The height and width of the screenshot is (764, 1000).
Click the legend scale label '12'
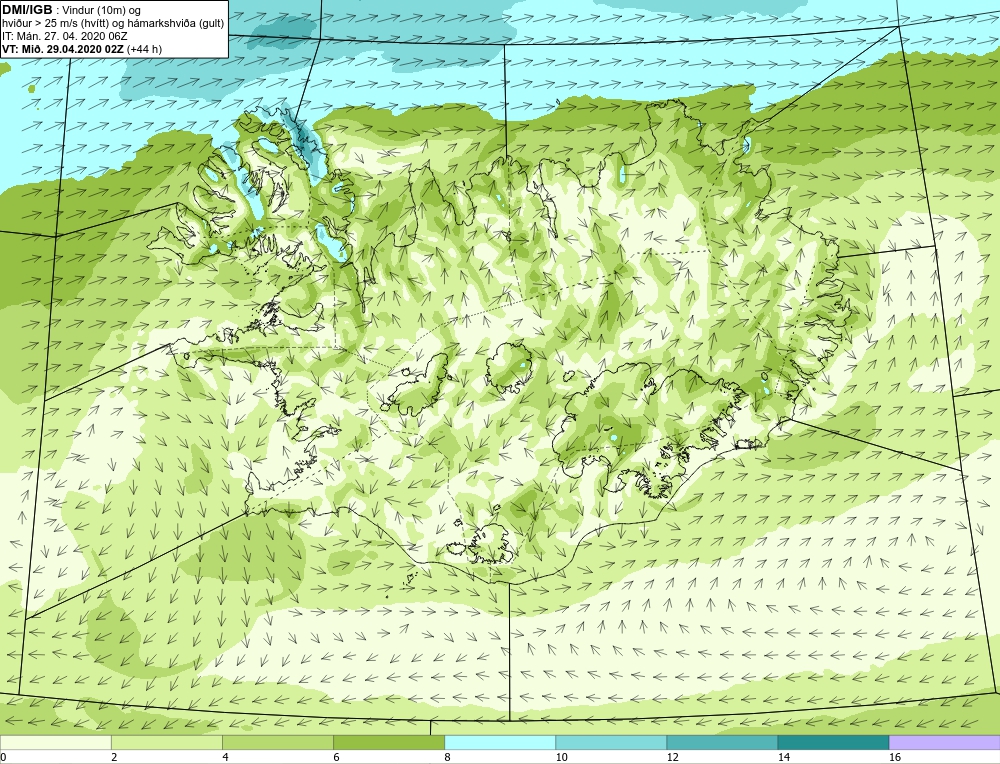(672, 757)
